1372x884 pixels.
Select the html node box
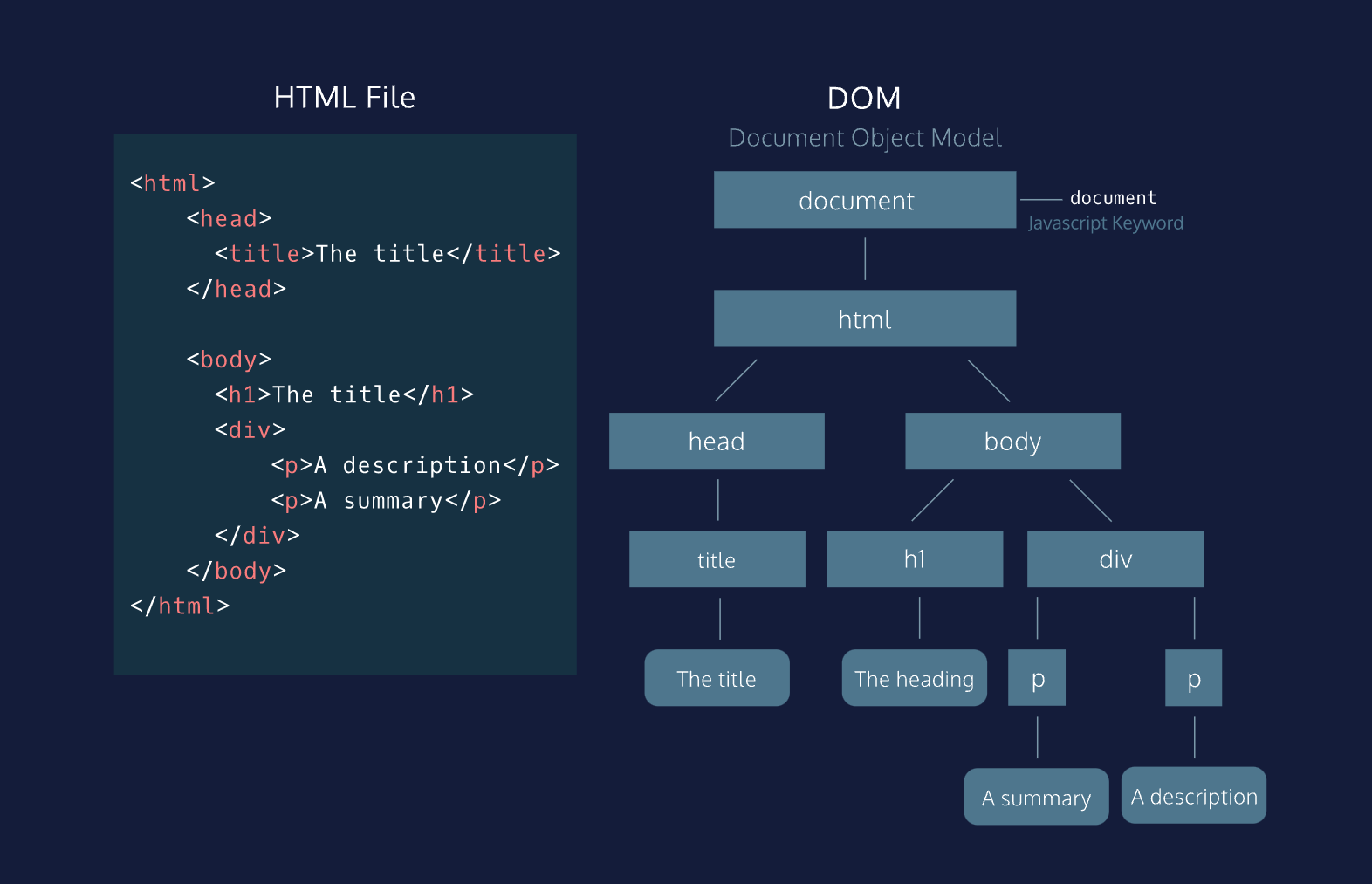tap(865, 319)
